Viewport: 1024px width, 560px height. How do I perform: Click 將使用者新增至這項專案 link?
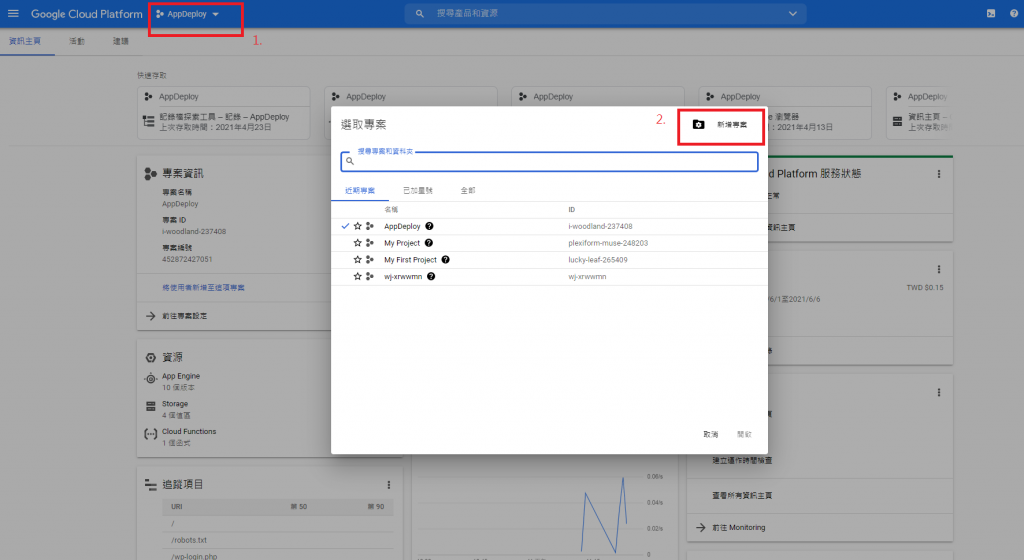click(x=203, y=288)
